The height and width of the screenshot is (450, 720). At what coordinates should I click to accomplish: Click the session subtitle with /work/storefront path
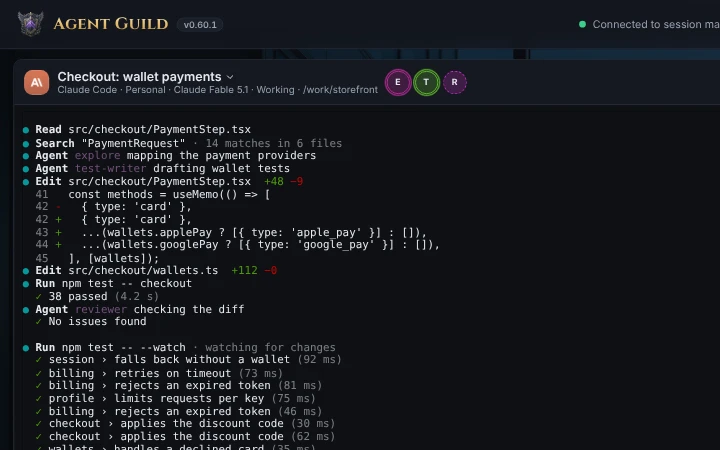[x=218, y=90]
